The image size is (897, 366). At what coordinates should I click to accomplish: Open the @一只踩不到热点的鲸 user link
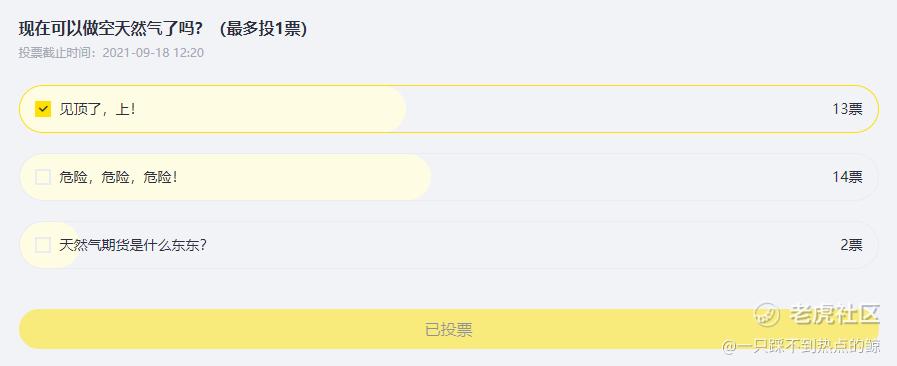[x=801, y=346]
